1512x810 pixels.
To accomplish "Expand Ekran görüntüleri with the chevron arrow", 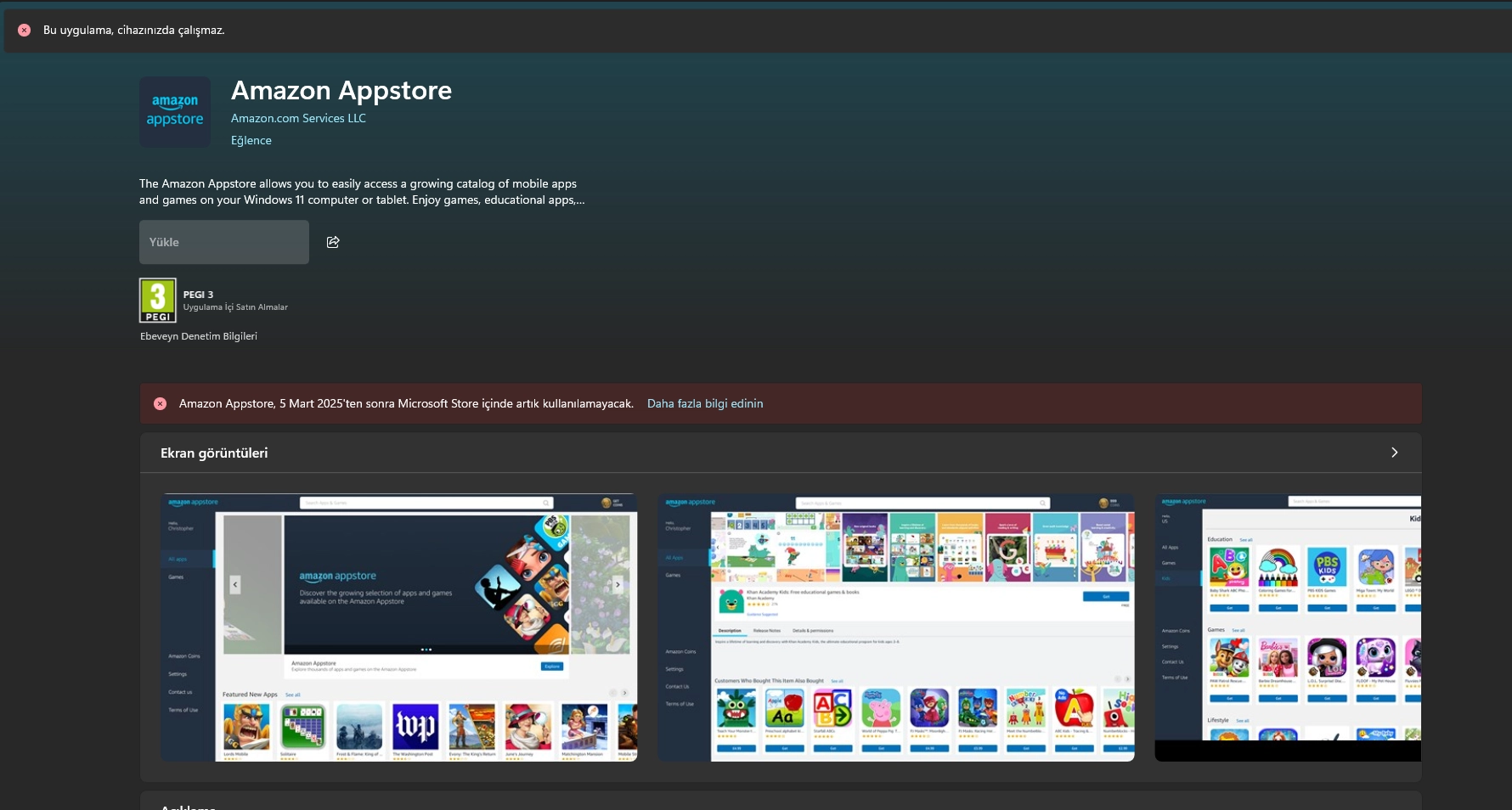I will point(1394,453).
